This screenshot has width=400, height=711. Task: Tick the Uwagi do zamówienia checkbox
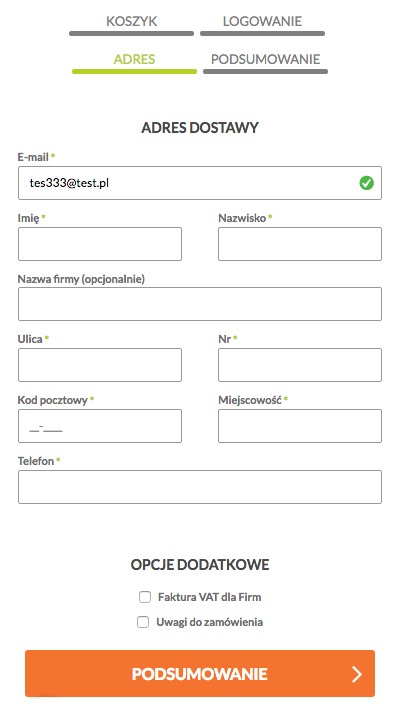tap(143, 622)
